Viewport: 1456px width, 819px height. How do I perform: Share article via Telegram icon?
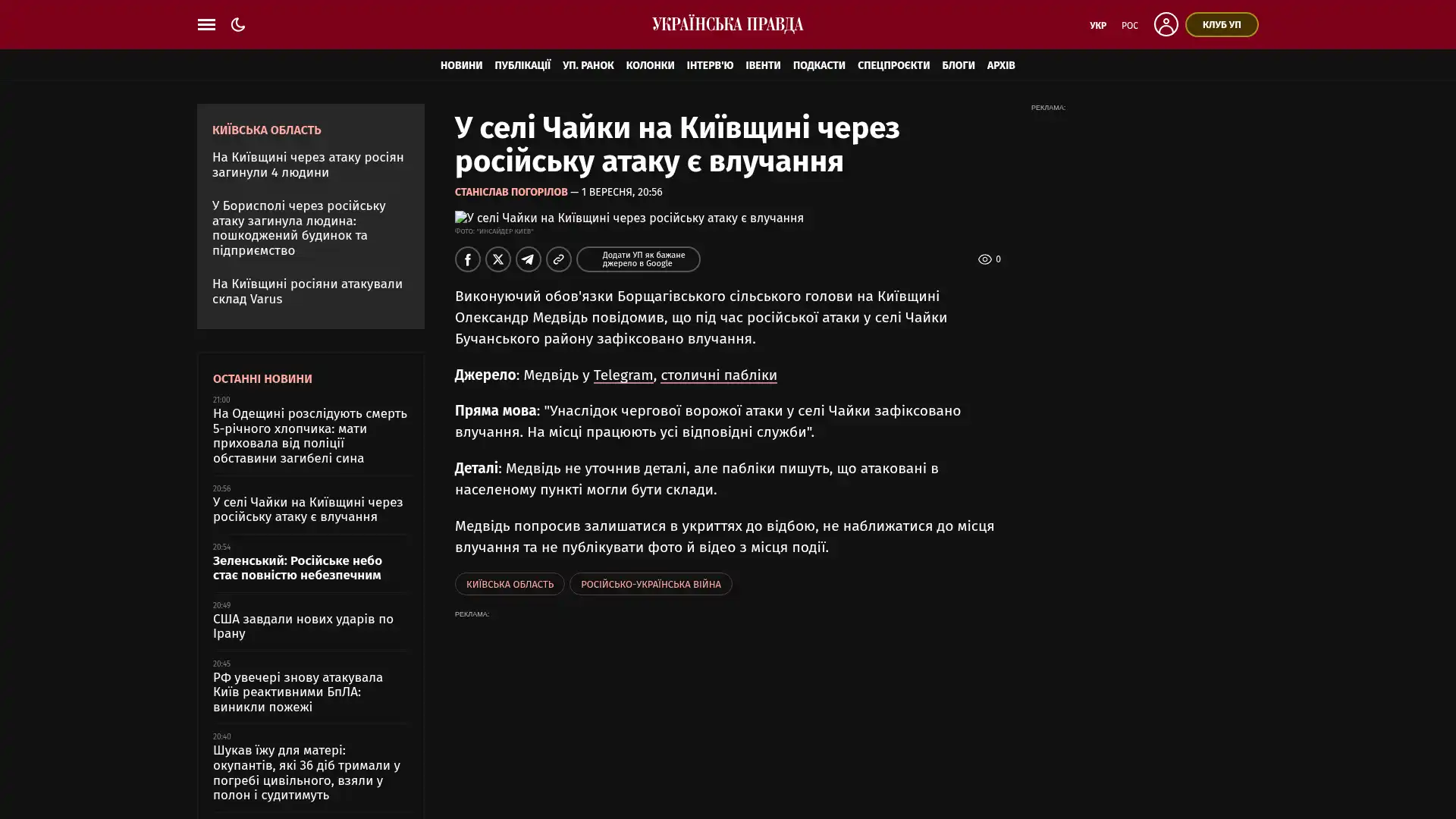point(529,259)
